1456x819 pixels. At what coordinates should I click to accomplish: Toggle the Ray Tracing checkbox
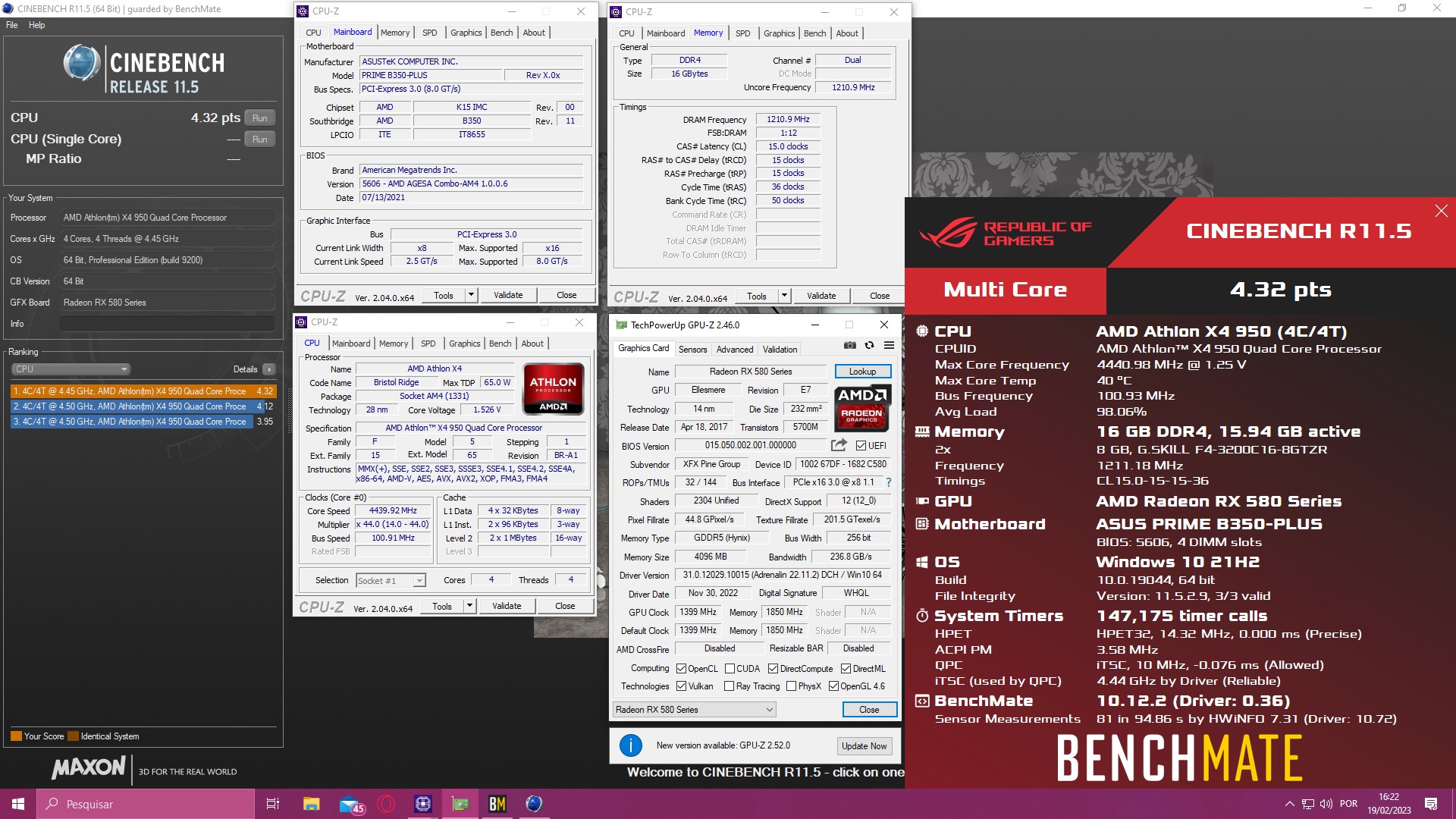(x=730, y=686)
